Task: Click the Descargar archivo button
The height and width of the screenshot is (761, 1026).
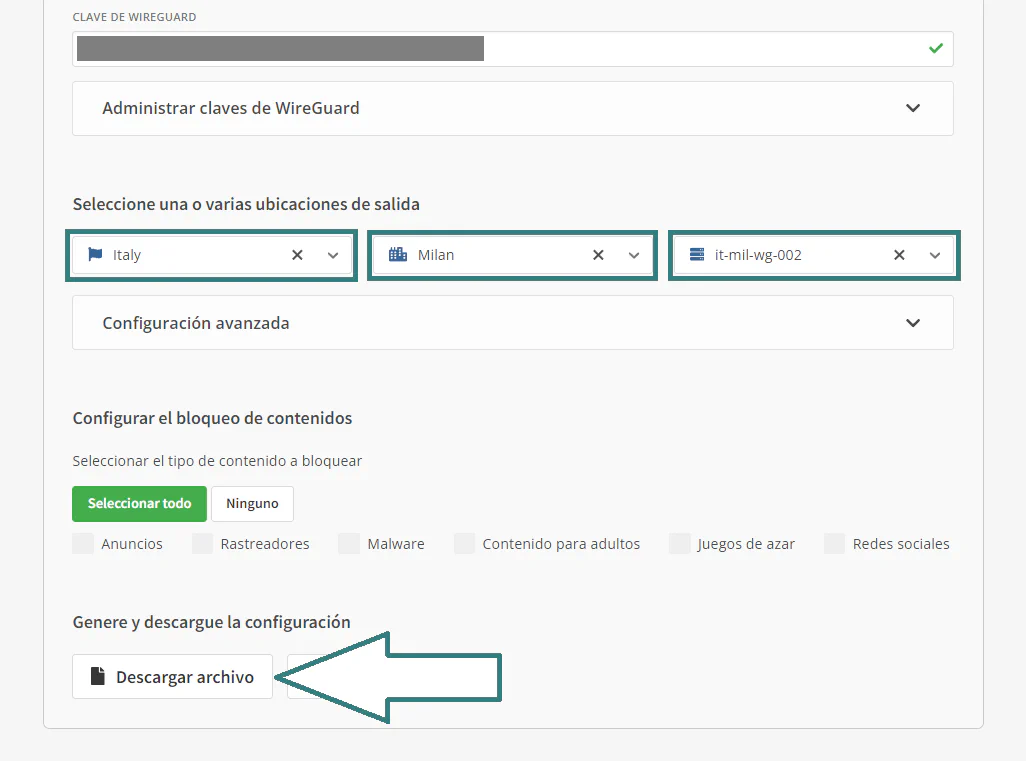Action: click(x=173, y=677)
